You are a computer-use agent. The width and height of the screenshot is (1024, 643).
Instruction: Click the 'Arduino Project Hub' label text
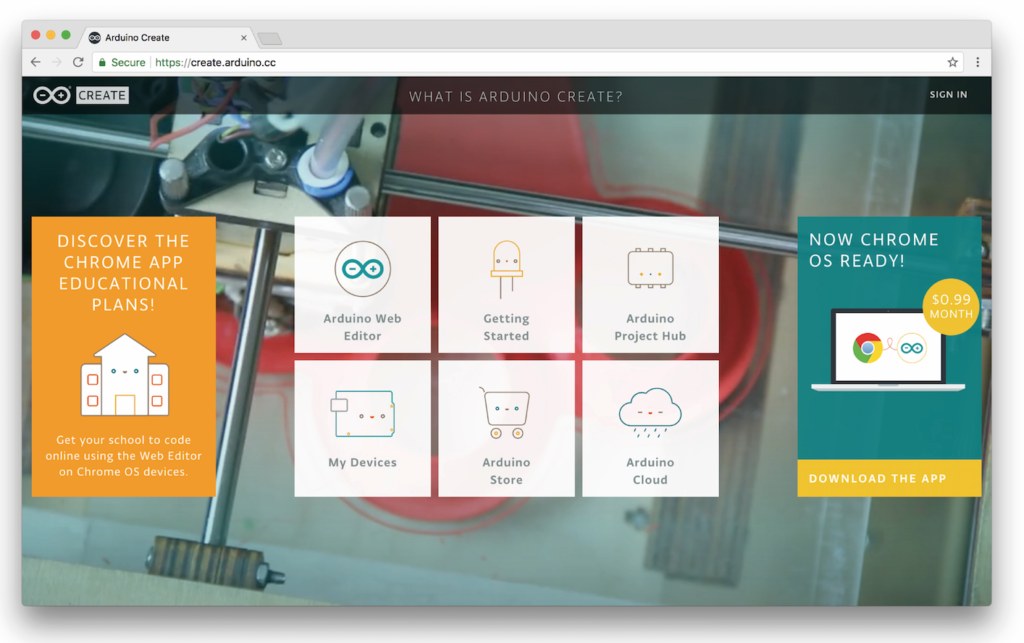650,327
